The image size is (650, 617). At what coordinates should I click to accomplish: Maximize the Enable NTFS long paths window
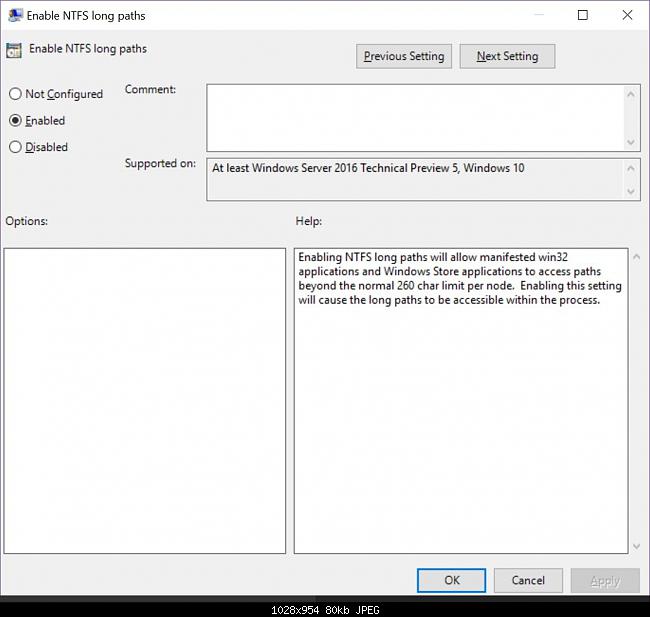583,15
